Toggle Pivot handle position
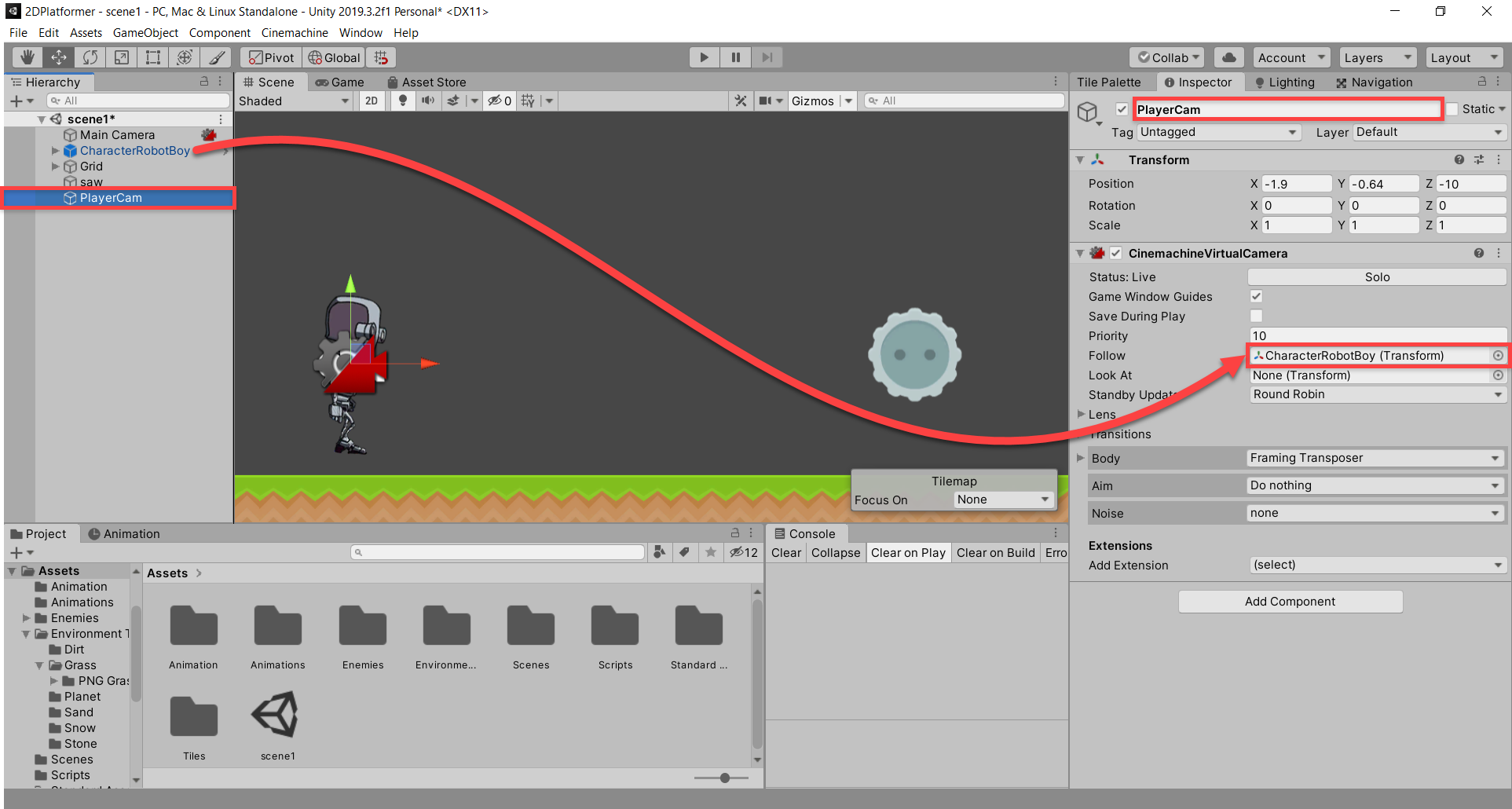 click(x=272, y=57)
